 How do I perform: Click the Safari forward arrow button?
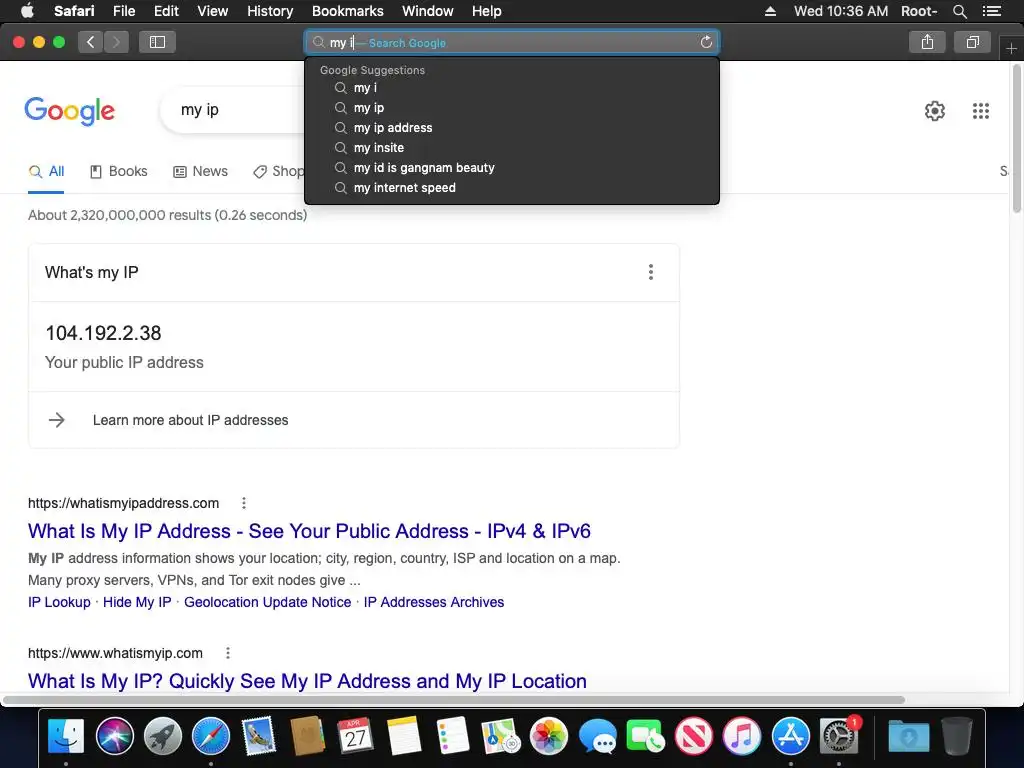[x=116, y=42]
